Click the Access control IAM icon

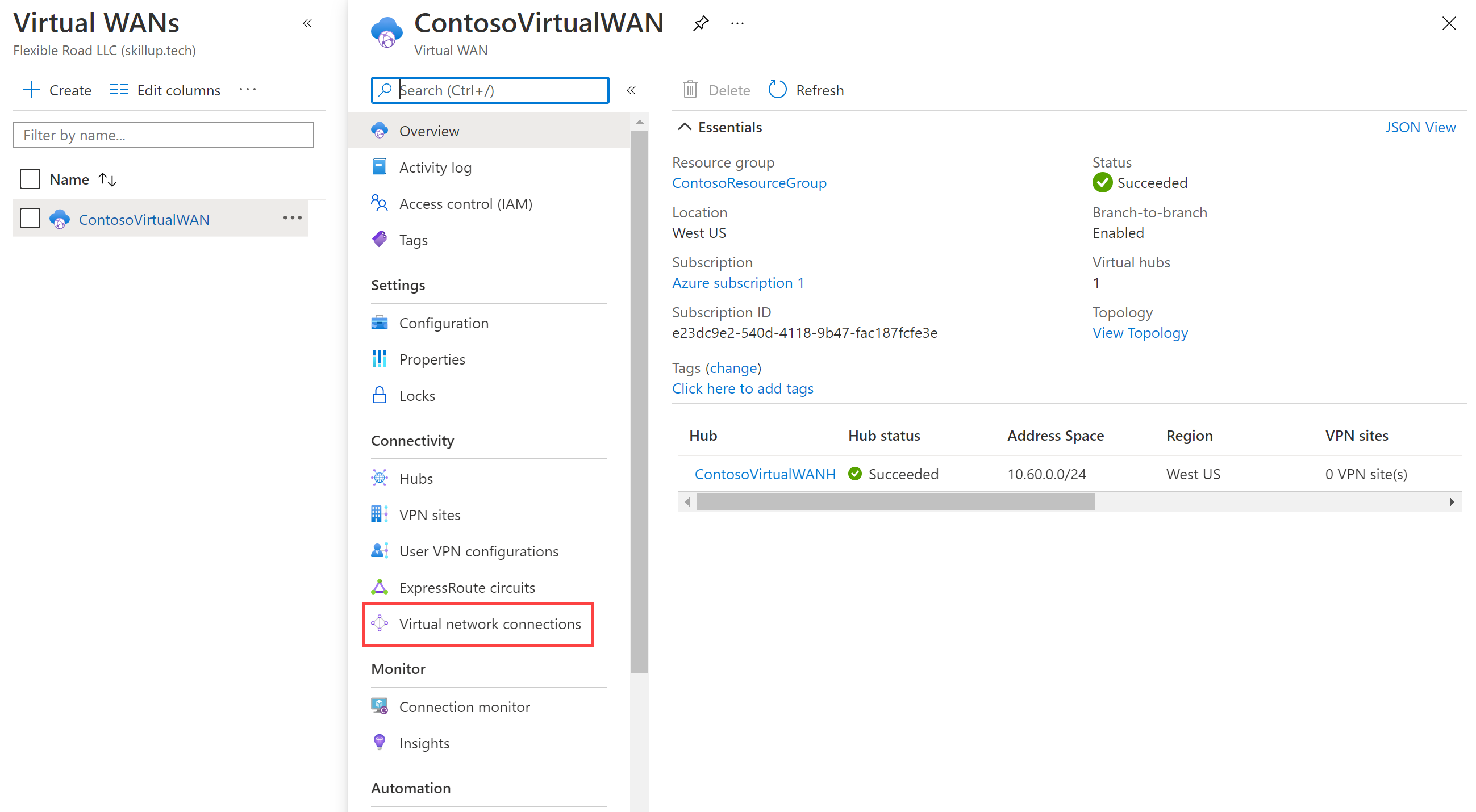point(381,204)
